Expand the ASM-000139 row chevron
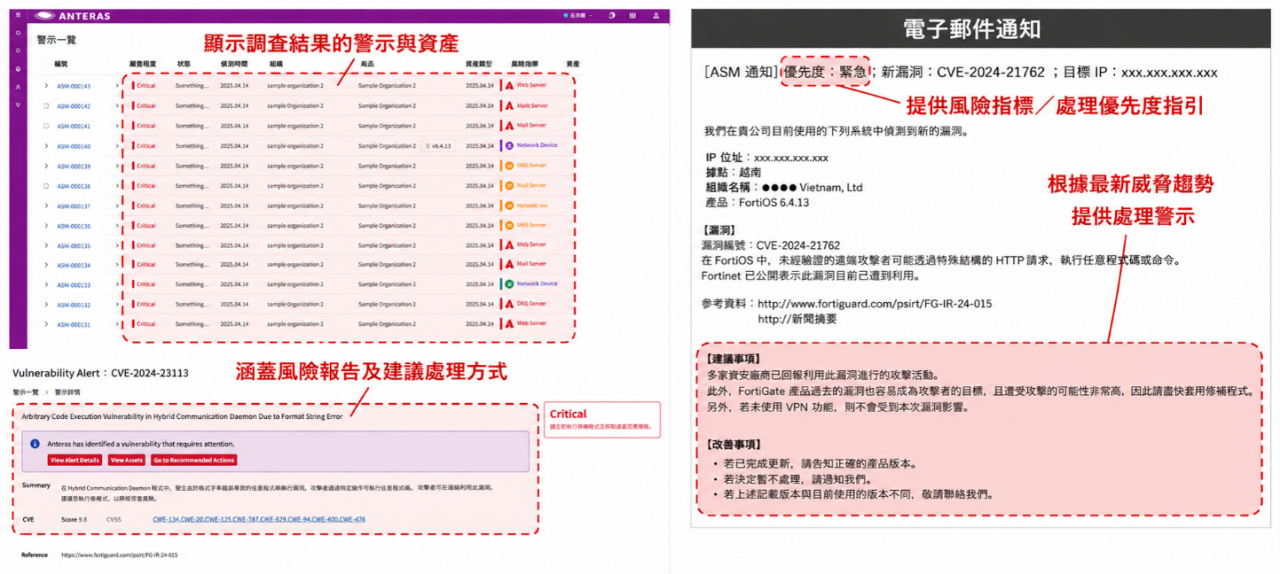This screenshot has height=574, width=1280. tap(46, 166)
